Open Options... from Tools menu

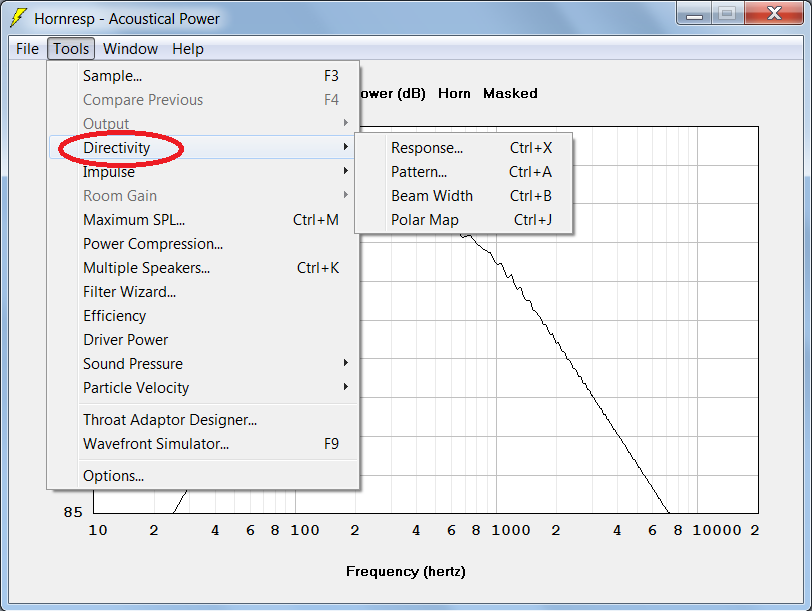[x=204, y=475]
